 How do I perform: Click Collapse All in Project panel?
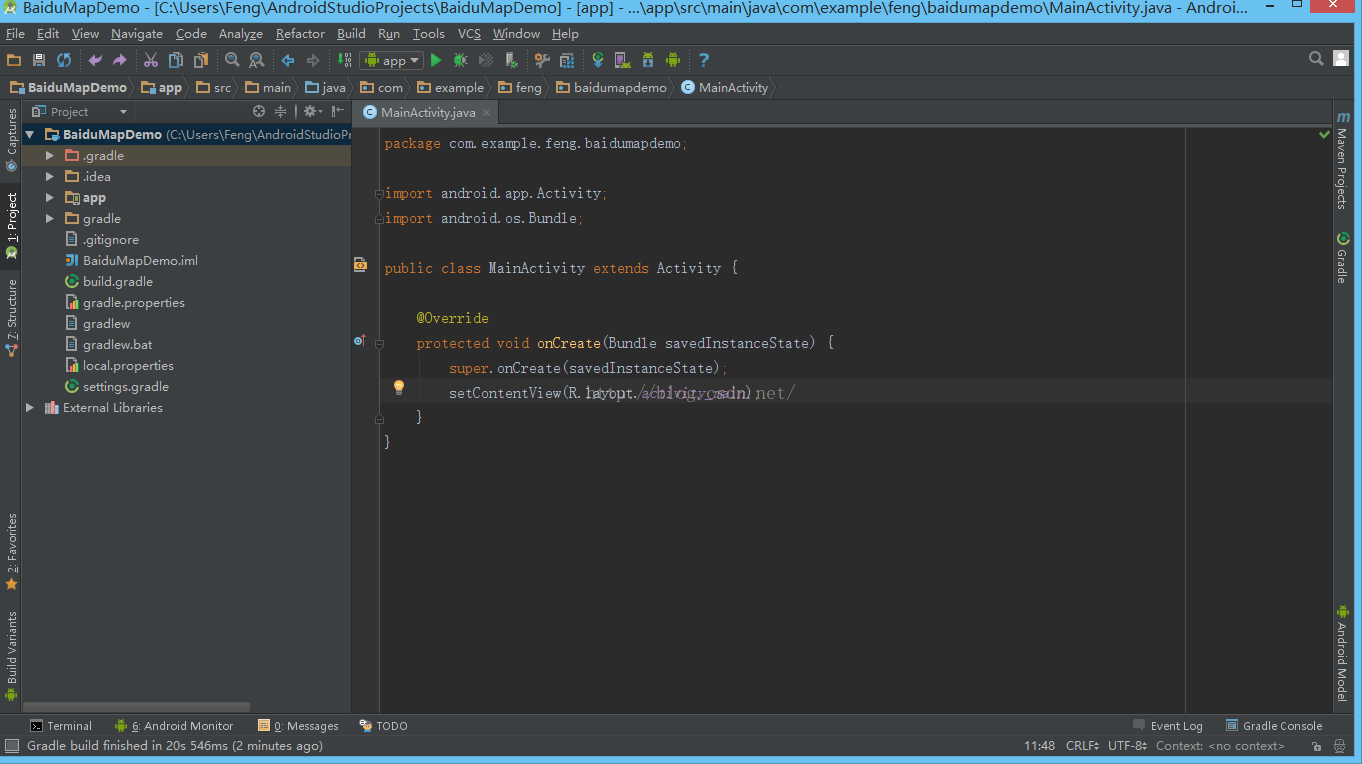click(281, 111)
